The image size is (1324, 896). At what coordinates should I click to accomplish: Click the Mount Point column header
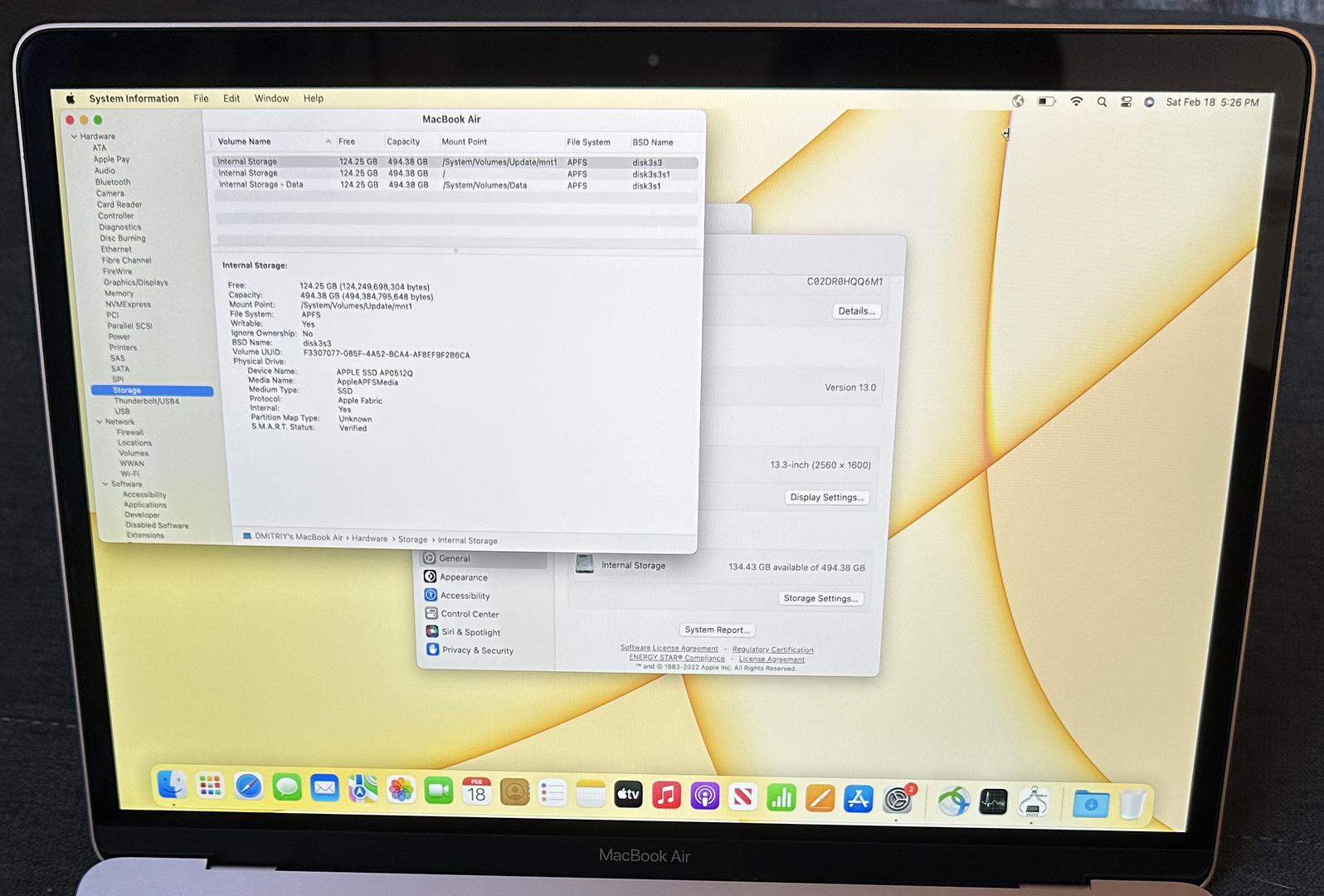[x=465, y=142]
